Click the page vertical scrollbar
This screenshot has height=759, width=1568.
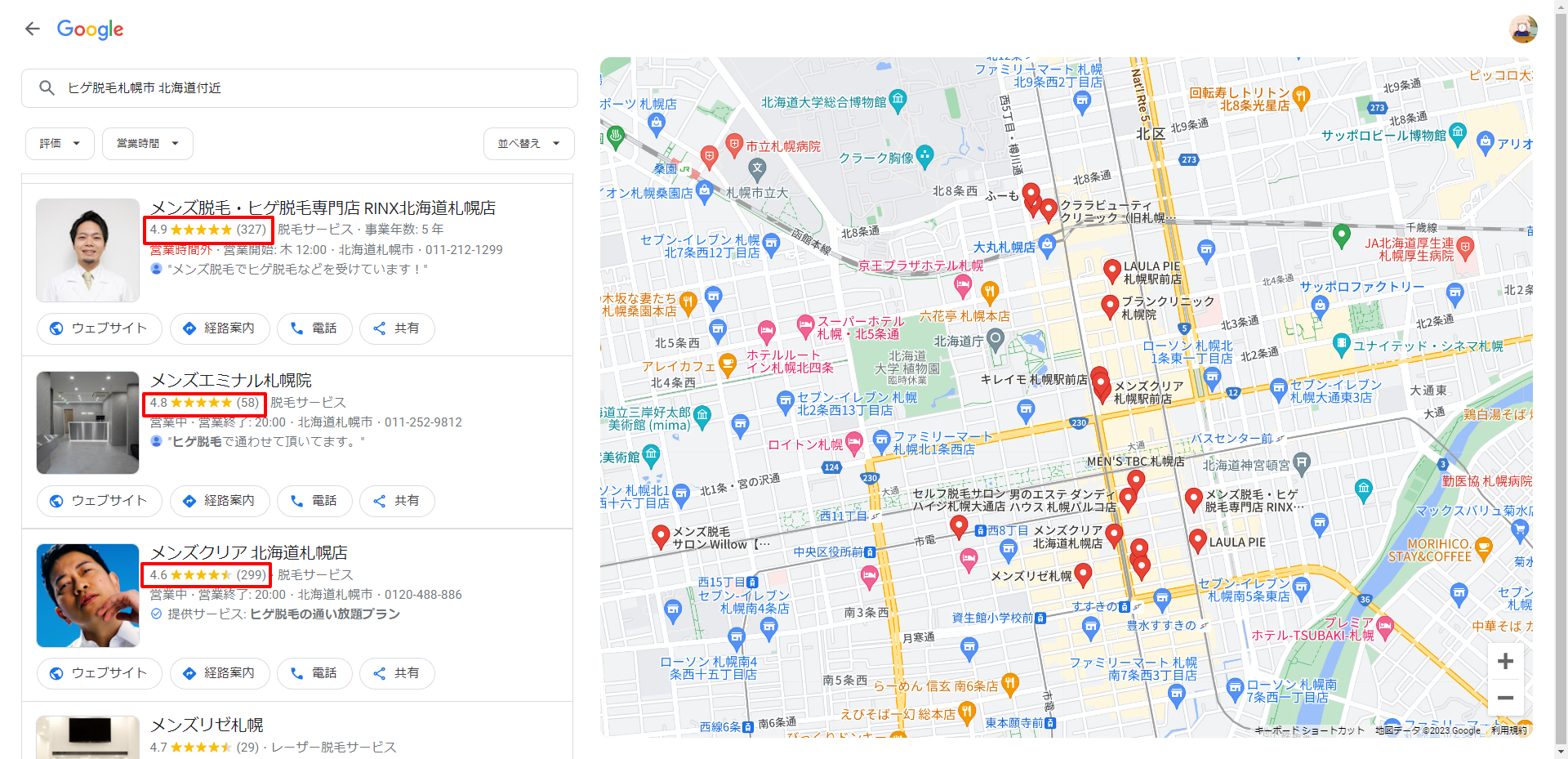[x=1561, y=380]
